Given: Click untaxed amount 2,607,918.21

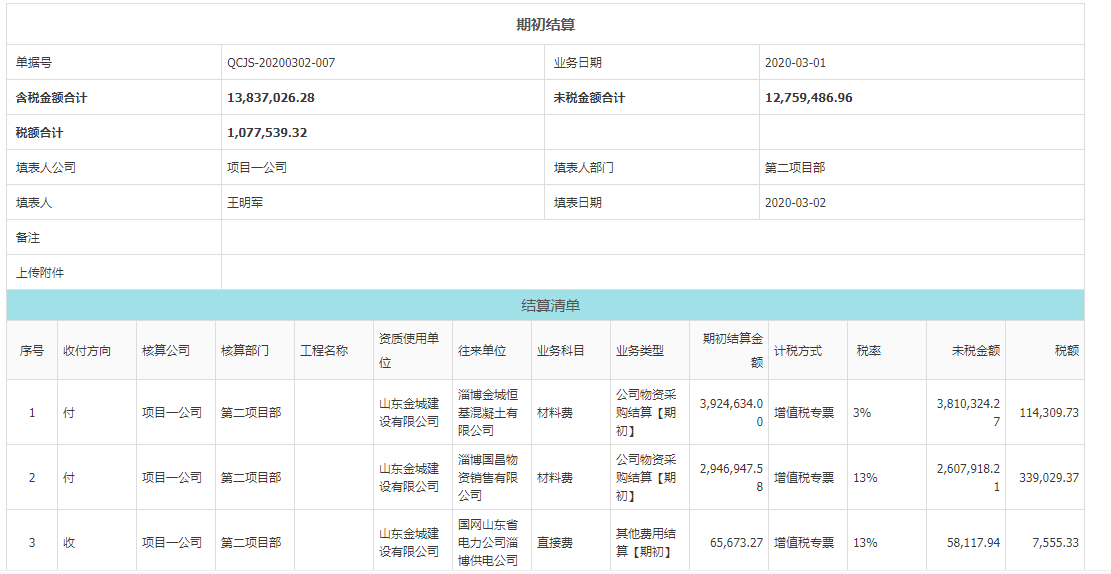Looking at the screenshot, I should [968, 478].
